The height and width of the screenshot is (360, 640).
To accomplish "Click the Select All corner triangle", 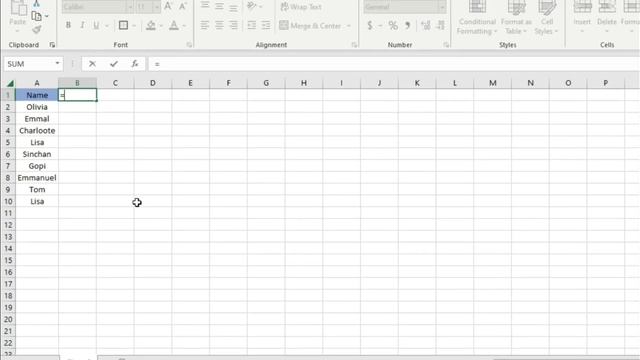I will (x=9, y=83).
